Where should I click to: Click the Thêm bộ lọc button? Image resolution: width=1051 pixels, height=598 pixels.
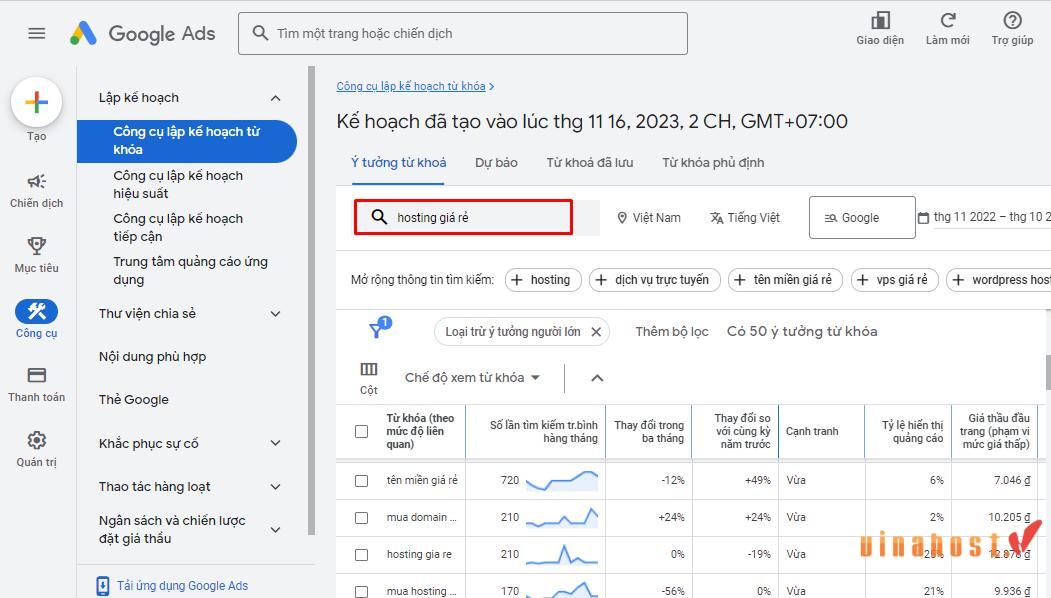point(671,331)
